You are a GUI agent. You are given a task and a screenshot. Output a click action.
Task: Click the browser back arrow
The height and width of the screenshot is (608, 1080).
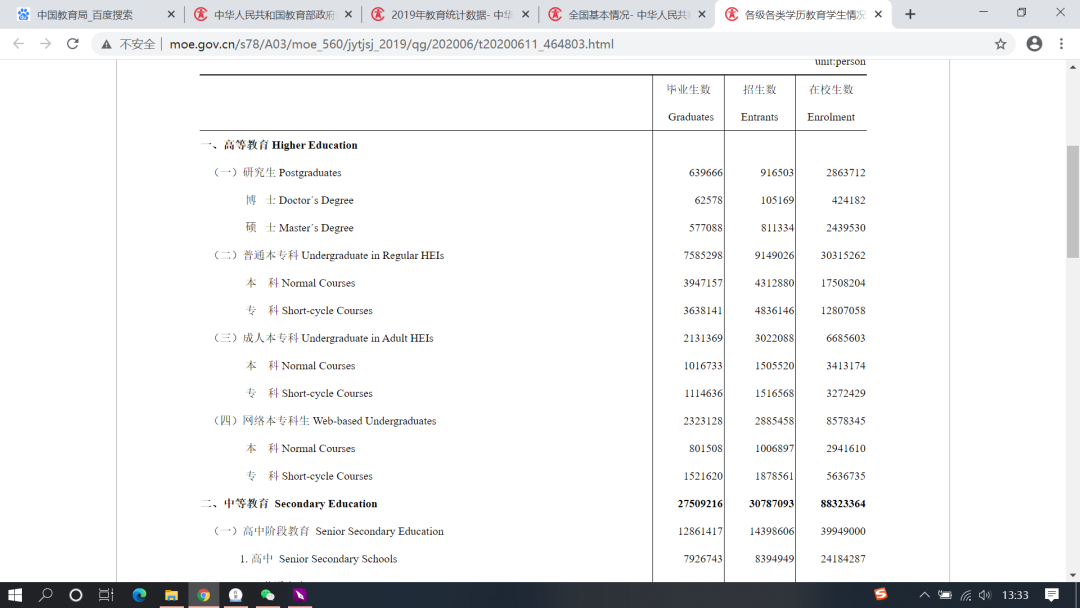tap(18, 44)
